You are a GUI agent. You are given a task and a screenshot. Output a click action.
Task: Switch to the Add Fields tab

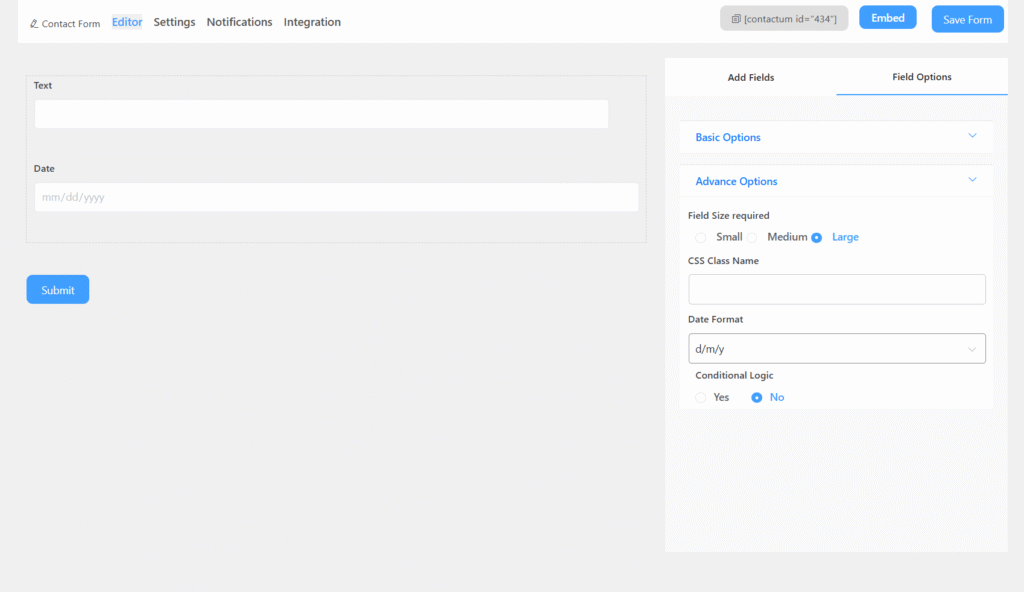[x=750, y=77]
